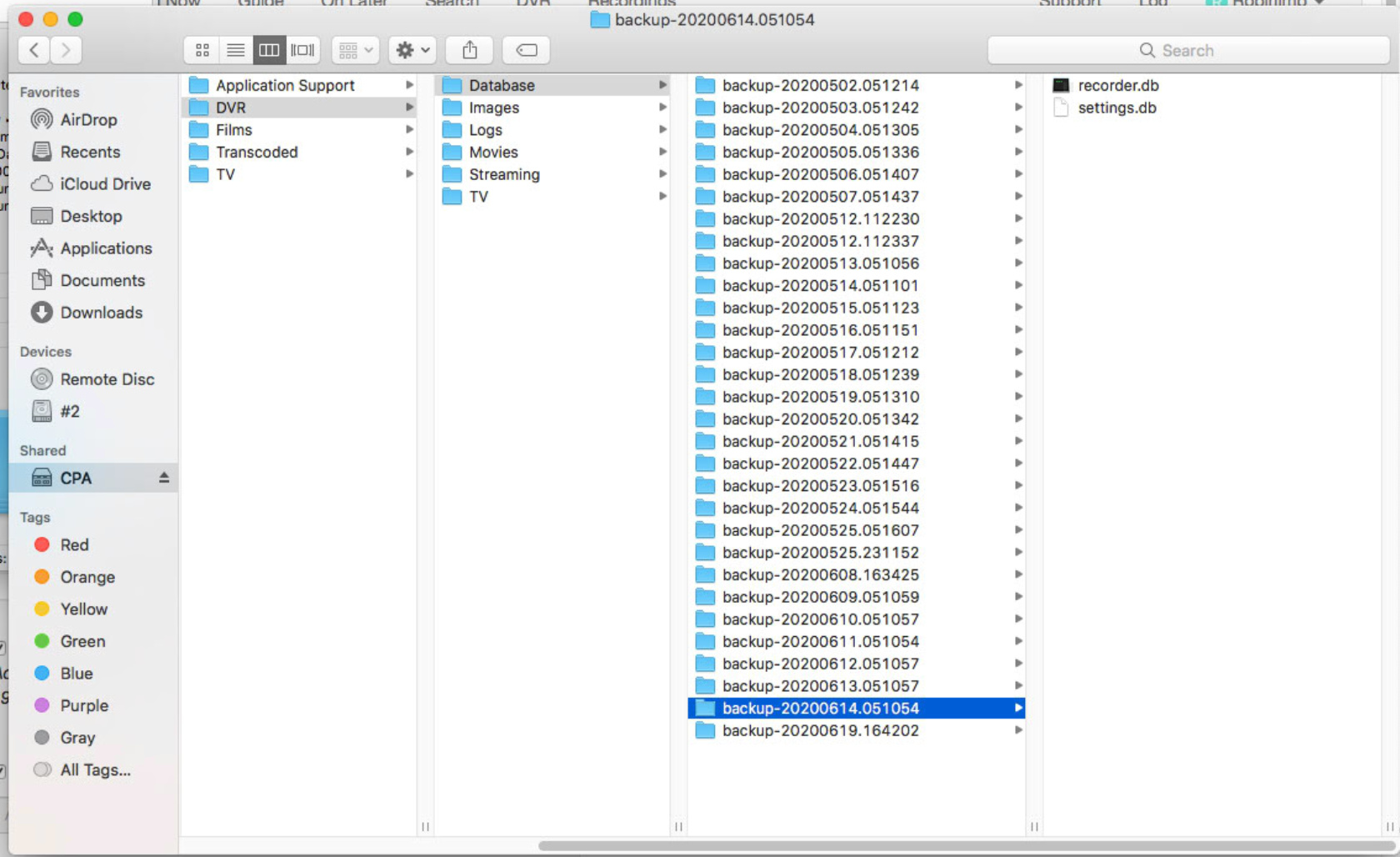The image size is (1400, 857).
Task: Open the recorder.db file
Action: [1117, 86]
